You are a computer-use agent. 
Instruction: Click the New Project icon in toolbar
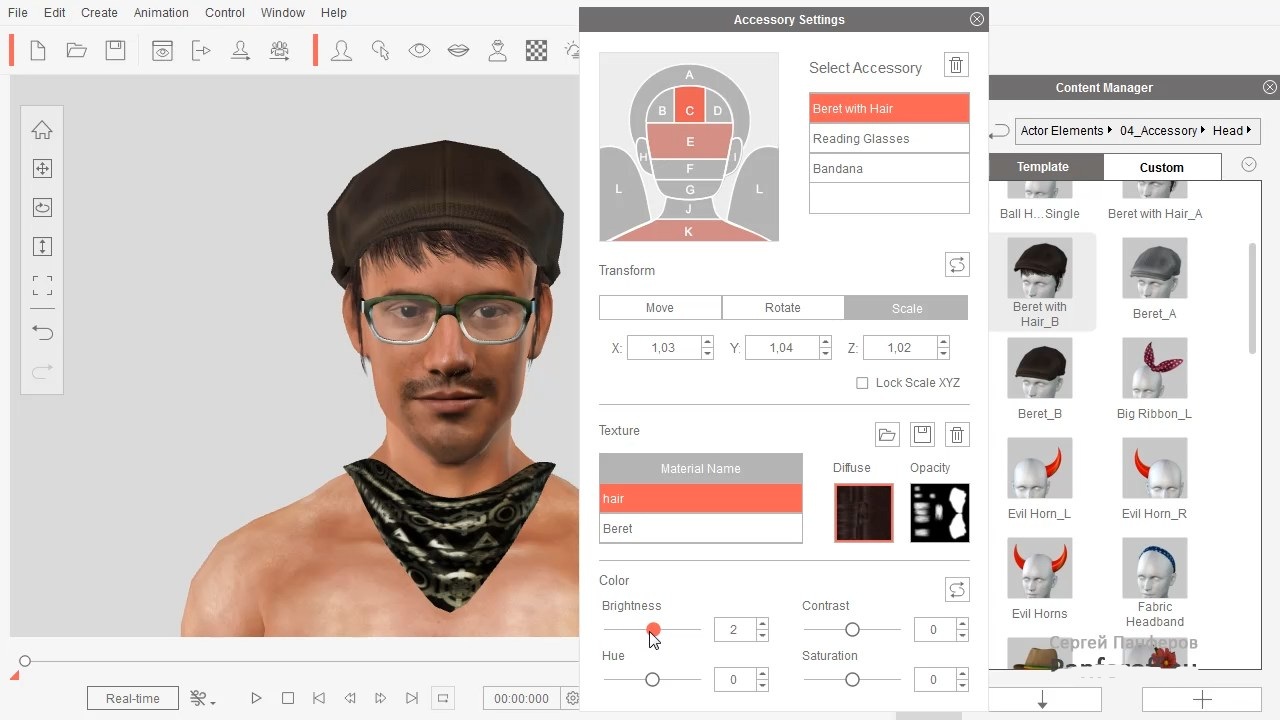[x=38, y=50]
